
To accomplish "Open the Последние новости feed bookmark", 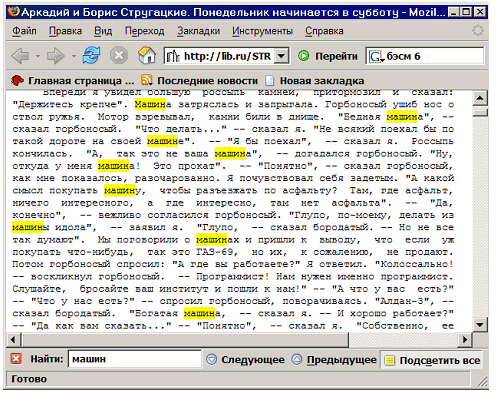I will tap(199, 81).
